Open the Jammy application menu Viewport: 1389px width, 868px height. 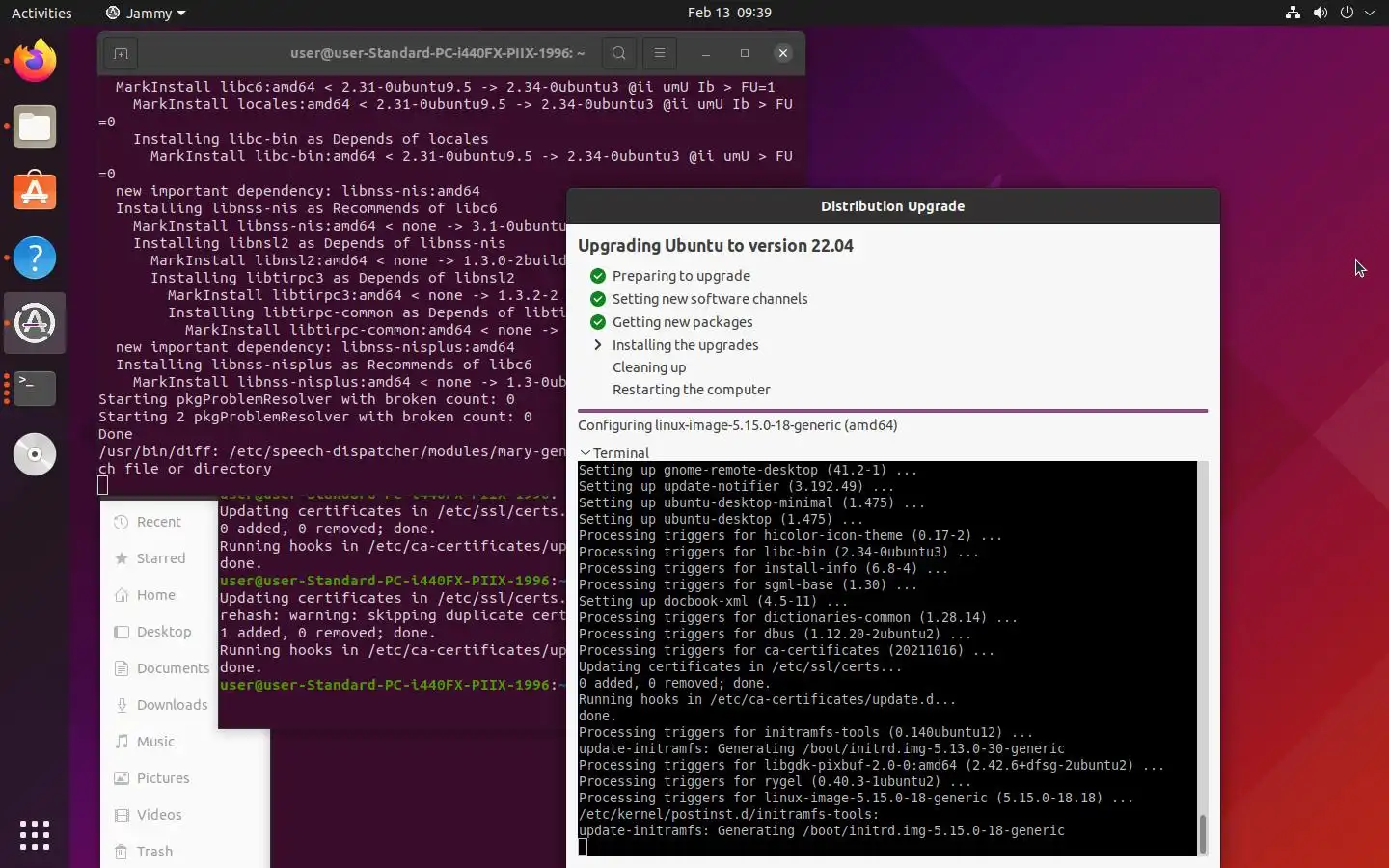click(145, 14)
